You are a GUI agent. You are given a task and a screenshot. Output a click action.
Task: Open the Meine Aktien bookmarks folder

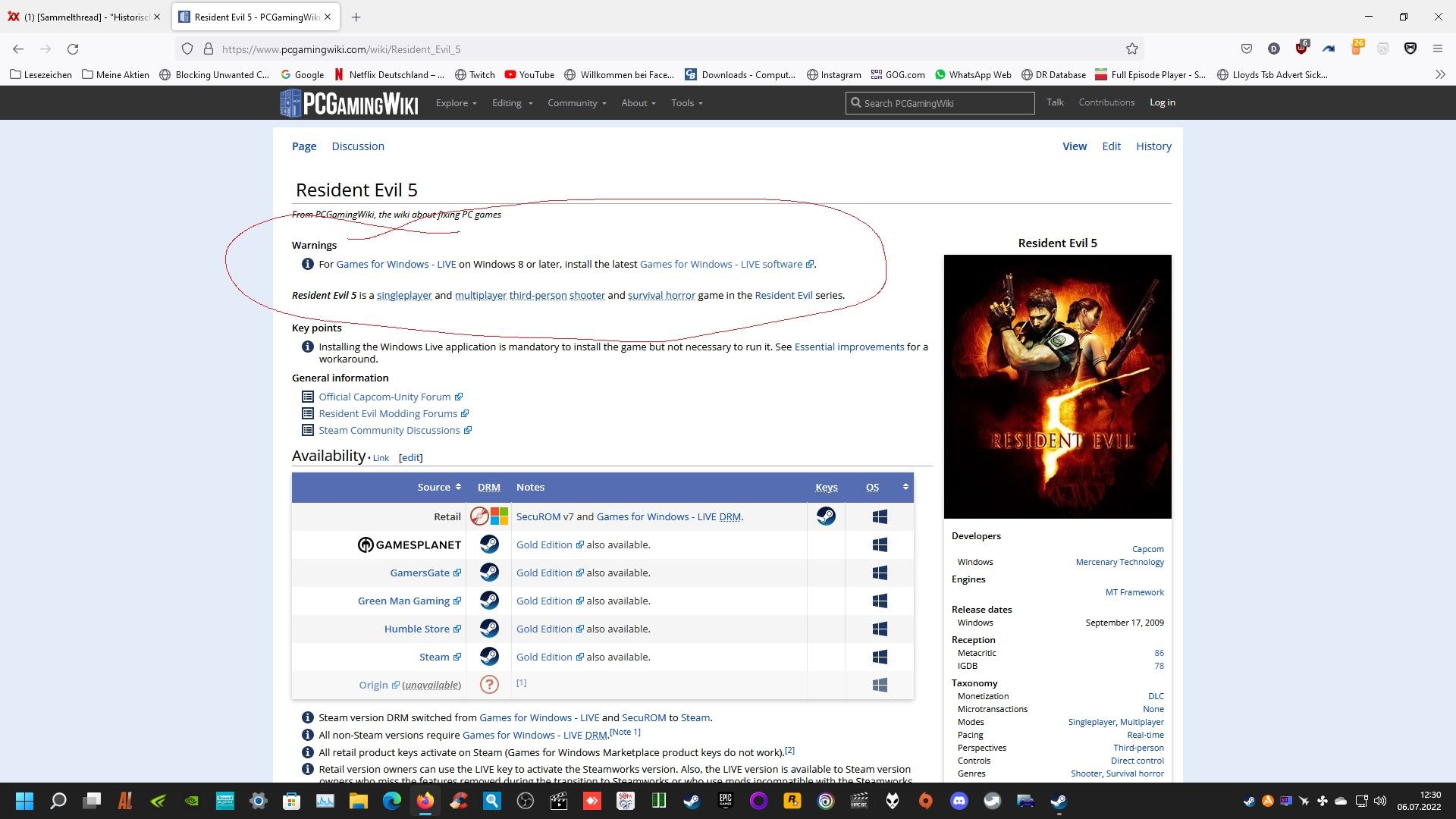(x=115, y=74)
